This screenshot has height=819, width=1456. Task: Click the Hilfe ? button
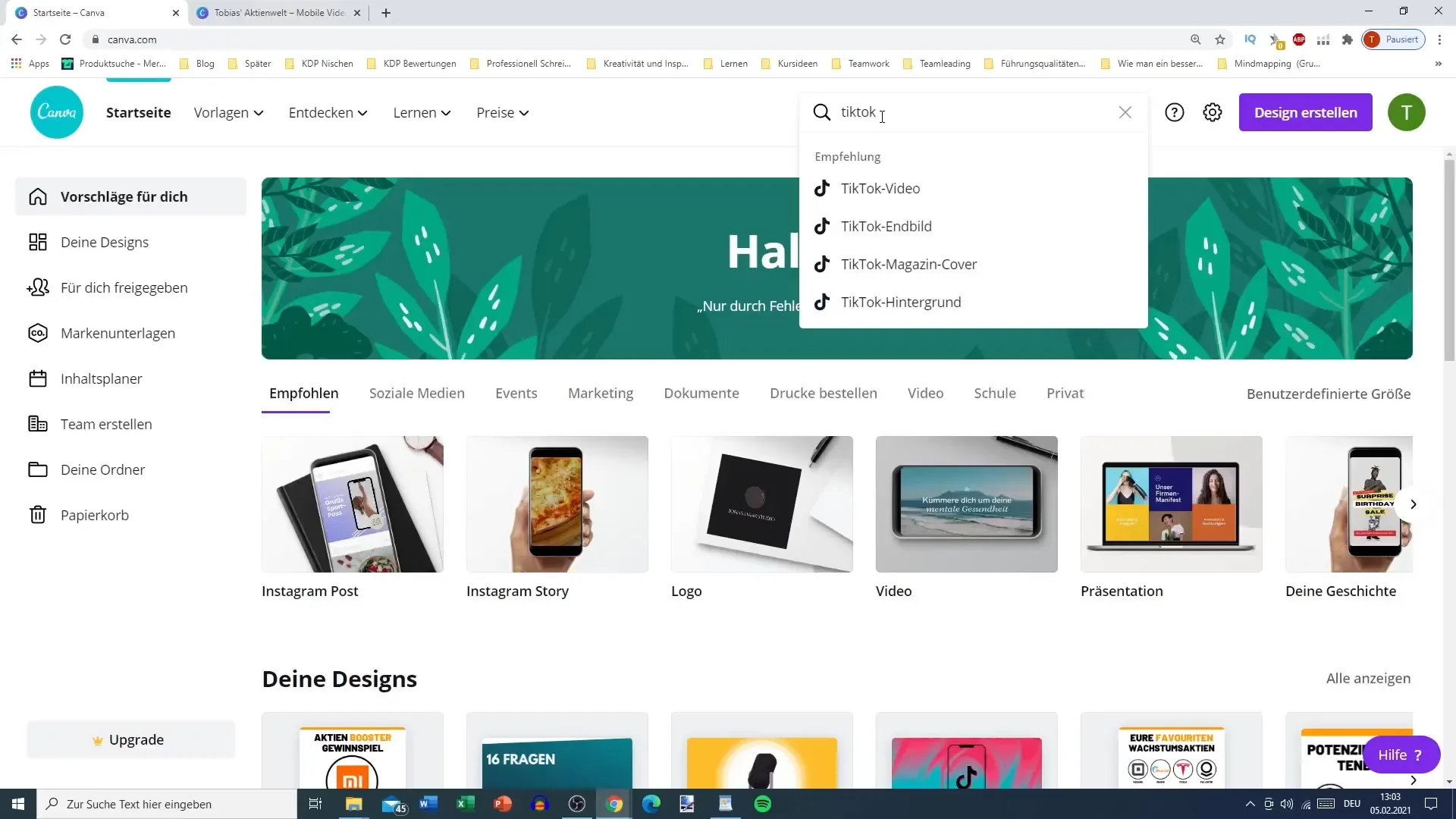(1401, 755)
